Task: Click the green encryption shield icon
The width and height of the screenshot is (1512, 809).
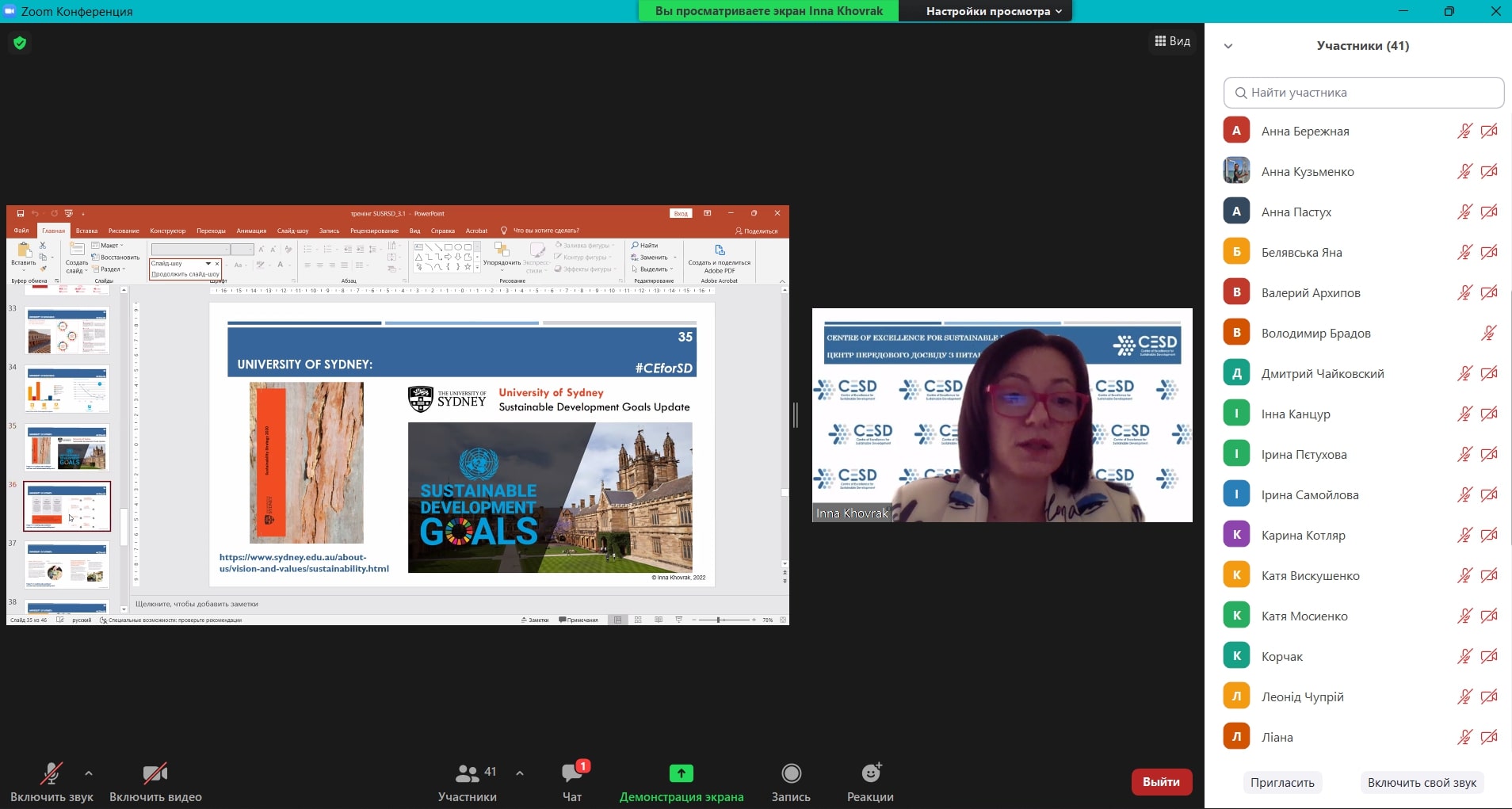Action: point(20,43)
